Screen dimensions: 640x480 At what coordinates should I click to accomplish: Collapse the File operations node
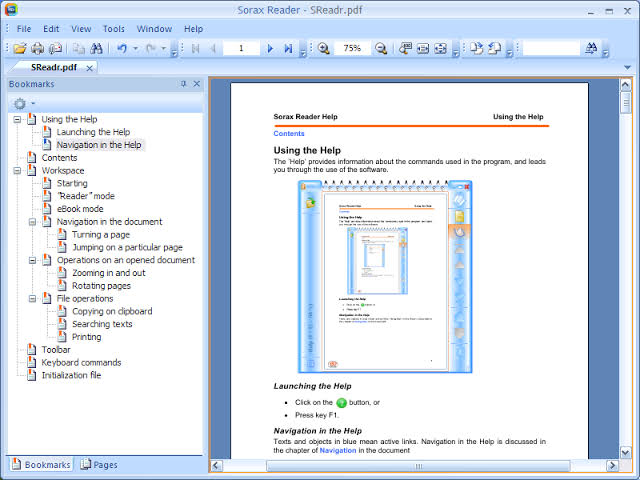click(x=32, y=299)
